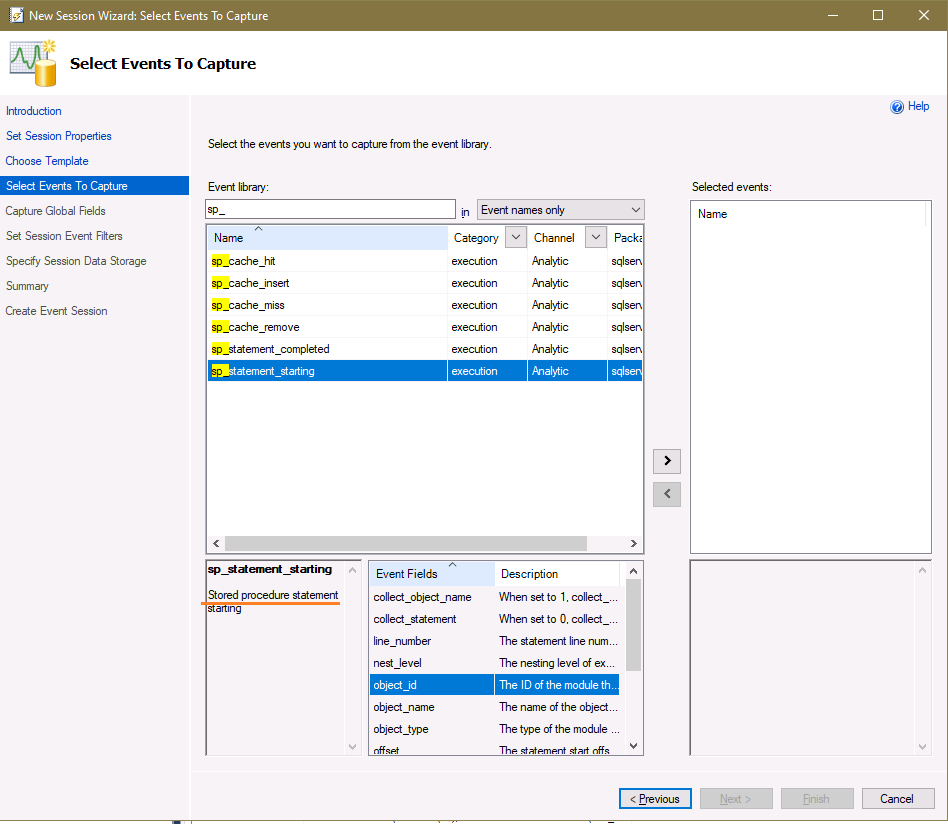Click the Previous button

pos(655,799)
